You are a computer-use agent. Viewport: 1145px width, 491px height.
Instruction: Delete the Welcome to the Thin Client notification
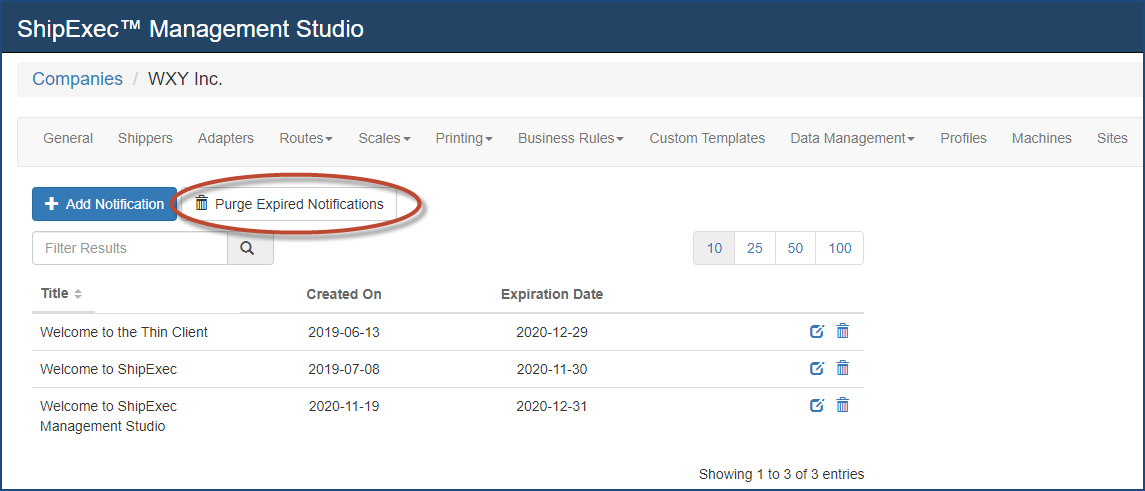click(842, 331)
